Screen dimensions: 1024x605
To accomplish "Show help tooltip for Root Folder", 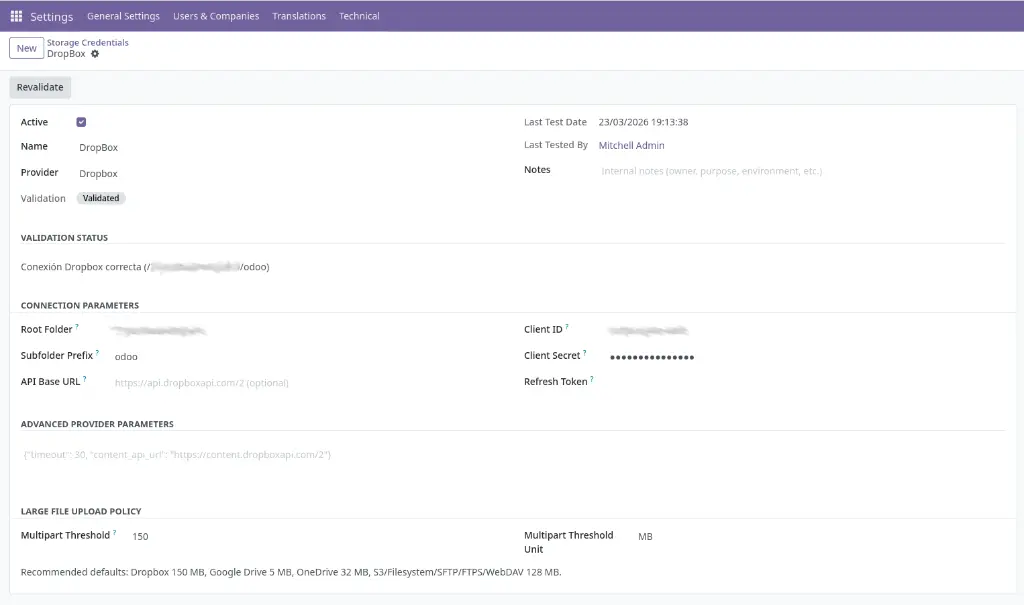I will pos(77,327).
